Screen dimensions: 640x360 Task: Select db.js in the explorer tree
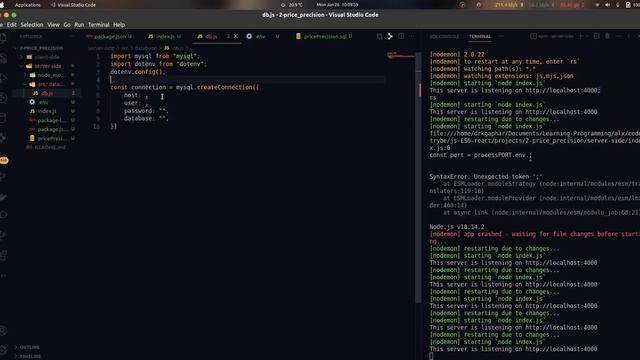click(x=47, y=93)
